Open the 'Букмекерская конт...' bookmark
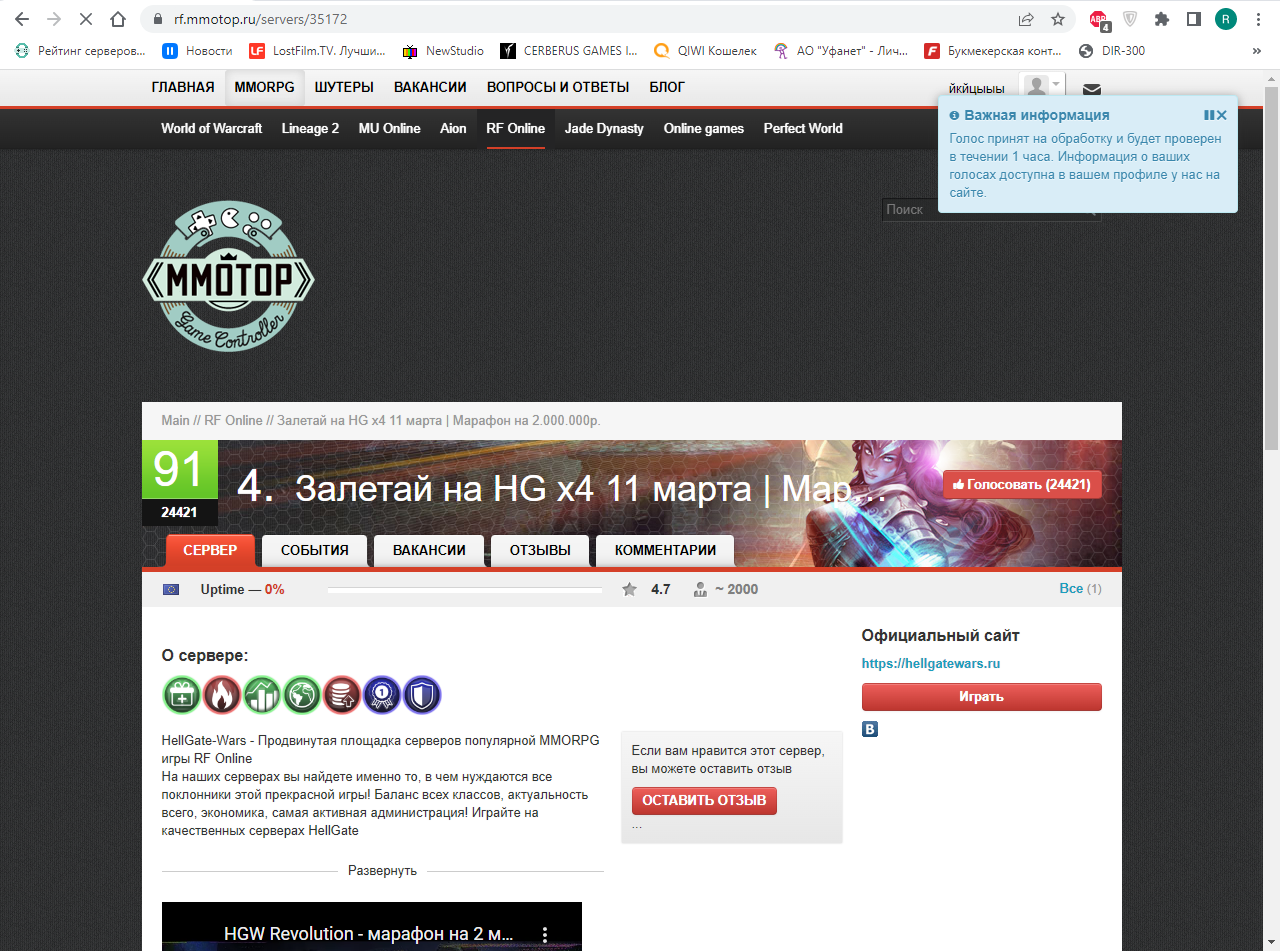Image resolution: width=1280 pixels, height=951 pixels. tap(993, 51)
